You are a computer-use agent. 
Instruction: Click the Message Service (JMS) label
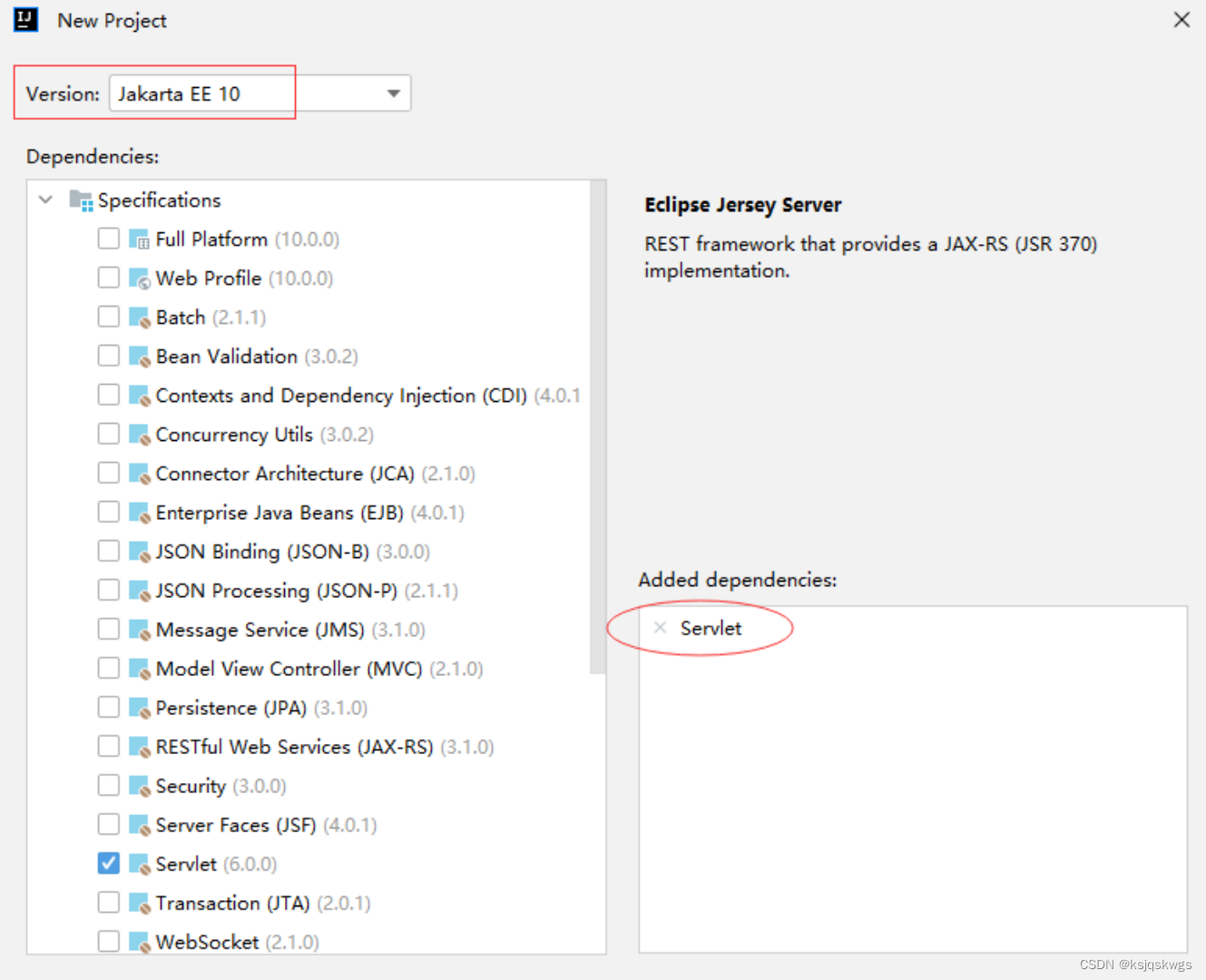tap(290, 630)
